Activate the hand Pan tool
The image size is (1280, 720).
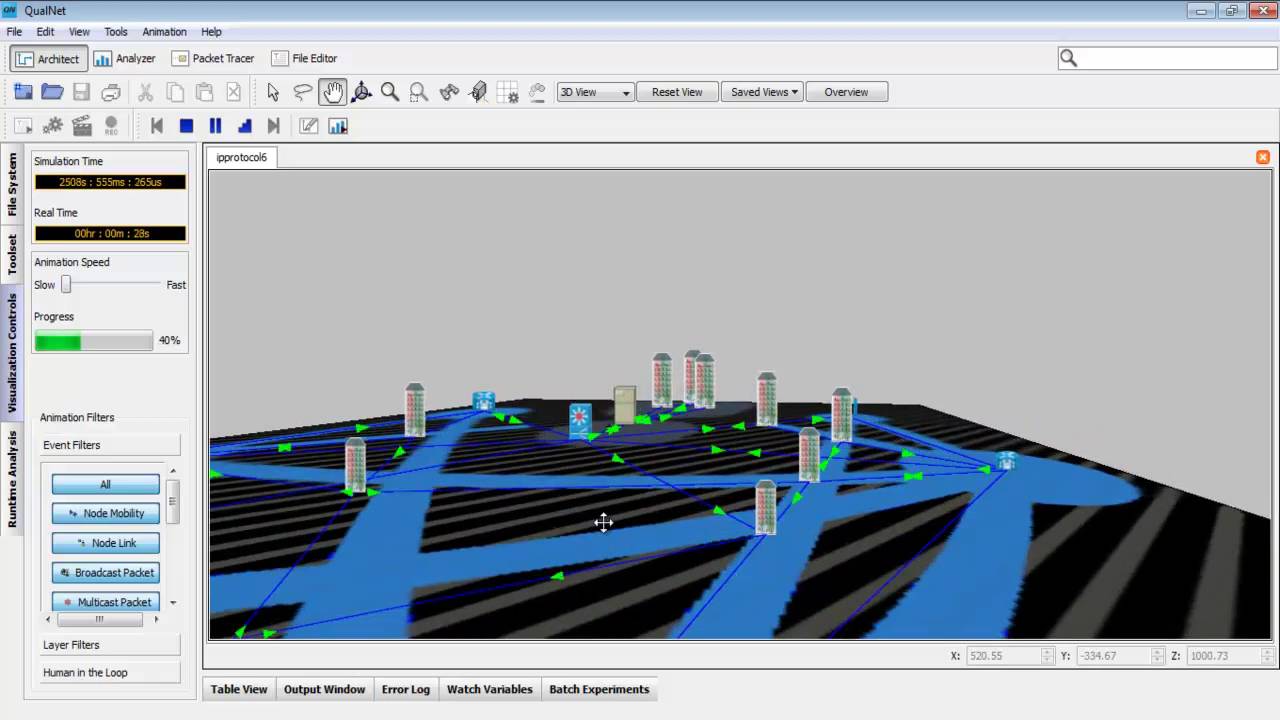tap(332, 92)
